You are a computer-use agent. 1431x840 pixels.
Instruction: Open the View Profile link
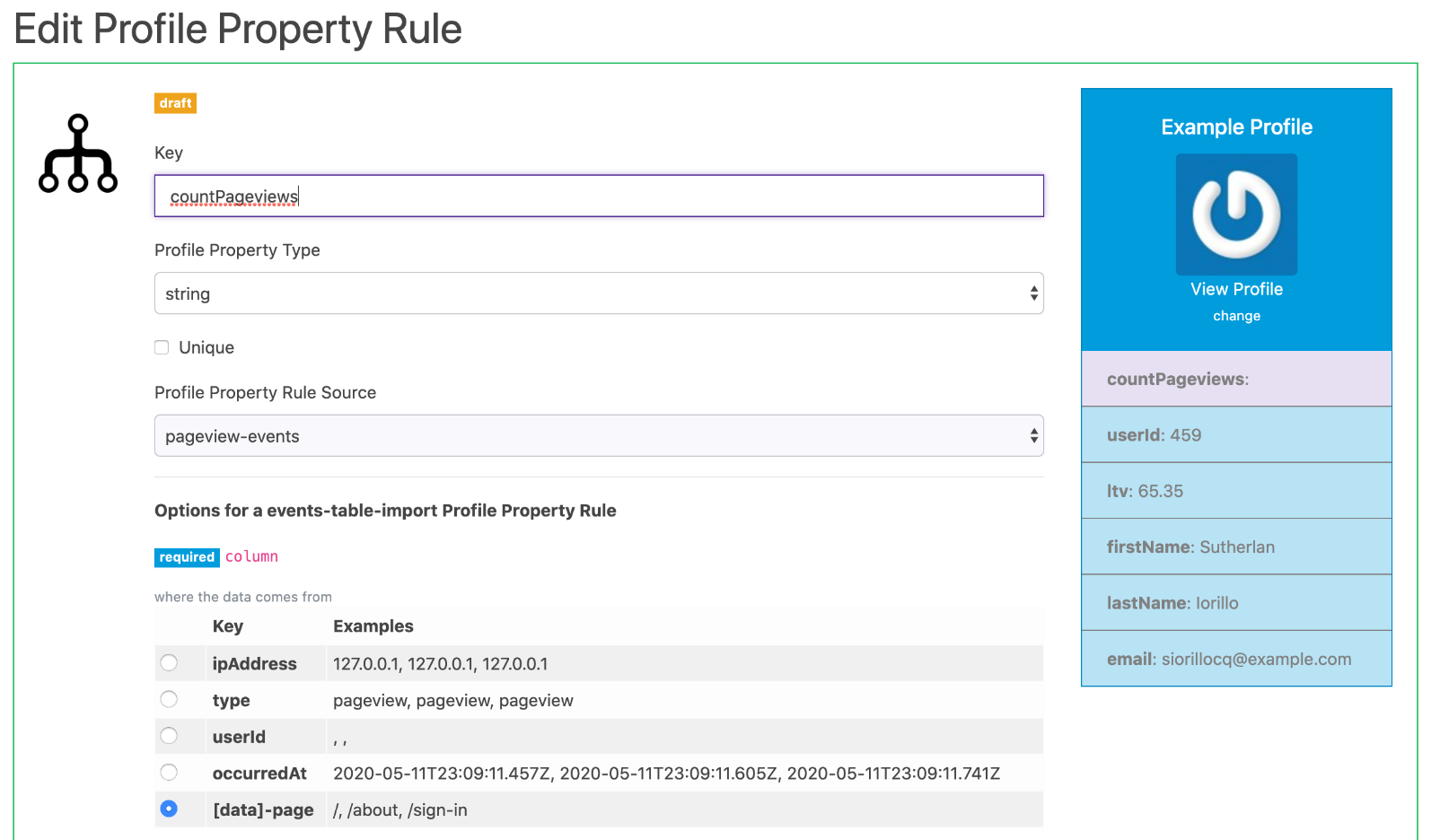click(1236, 289)
